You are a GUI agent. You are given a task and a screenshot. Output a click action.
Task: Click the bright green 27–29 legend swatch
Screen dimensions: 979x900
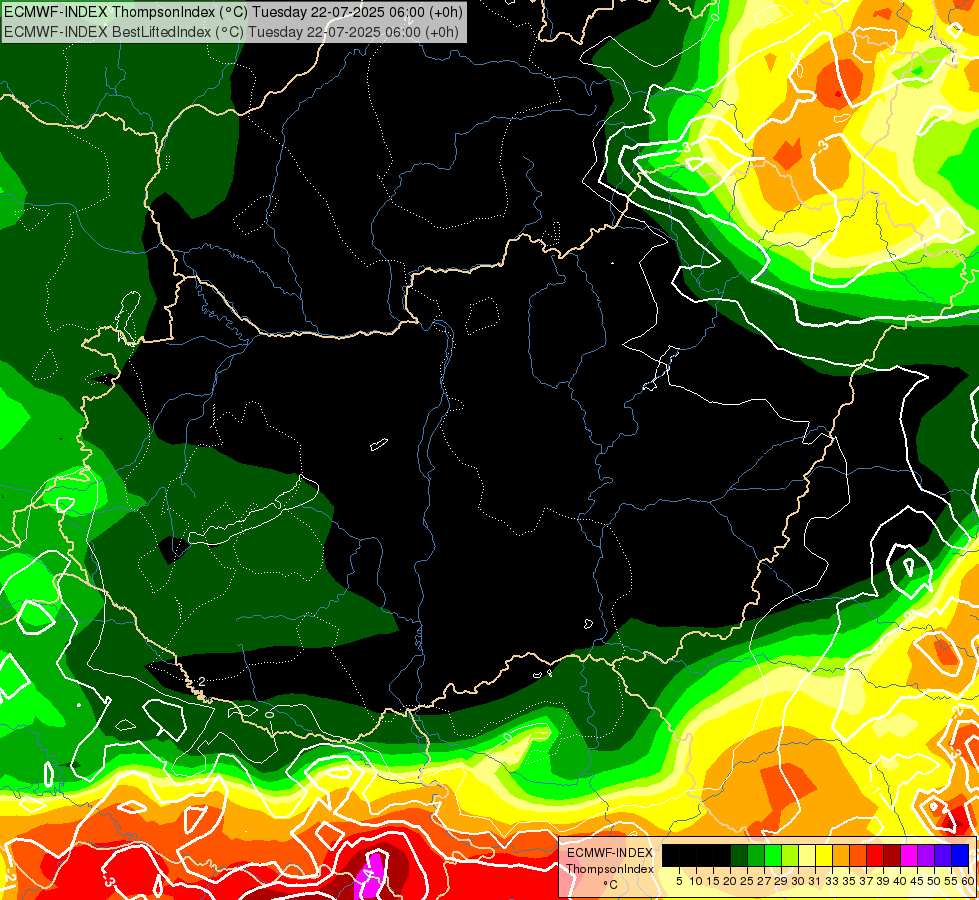(773, 855)
